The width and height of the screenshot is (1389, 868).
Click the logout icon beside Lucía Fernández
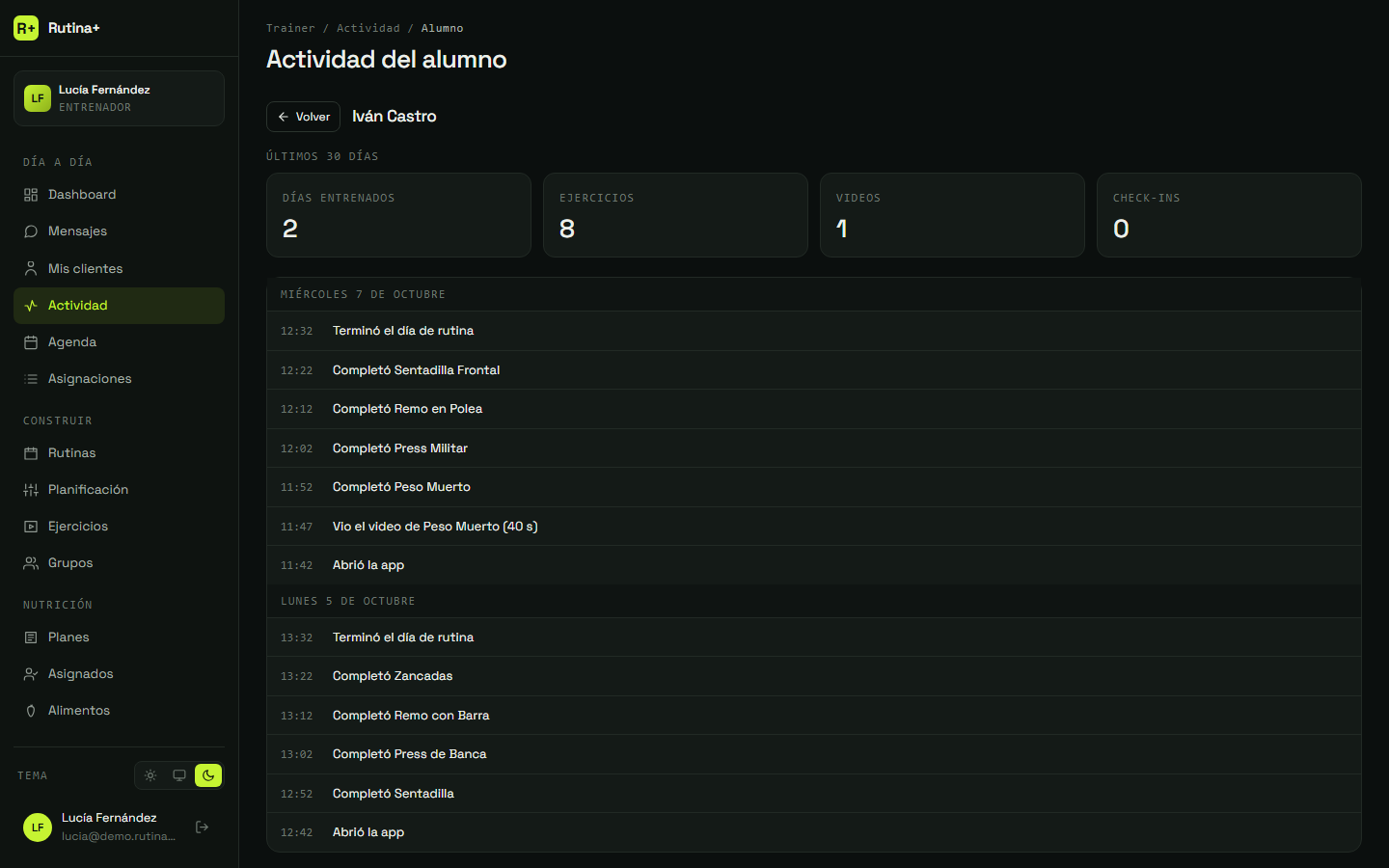pos(203,827)
